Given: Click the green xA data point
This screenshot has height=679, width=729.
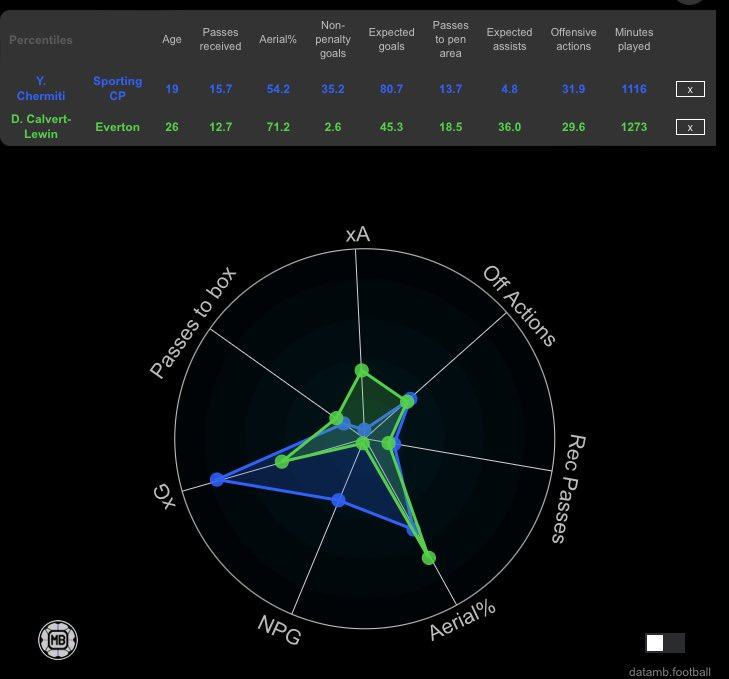Looking at the screenshot, I should coord(362,370).
